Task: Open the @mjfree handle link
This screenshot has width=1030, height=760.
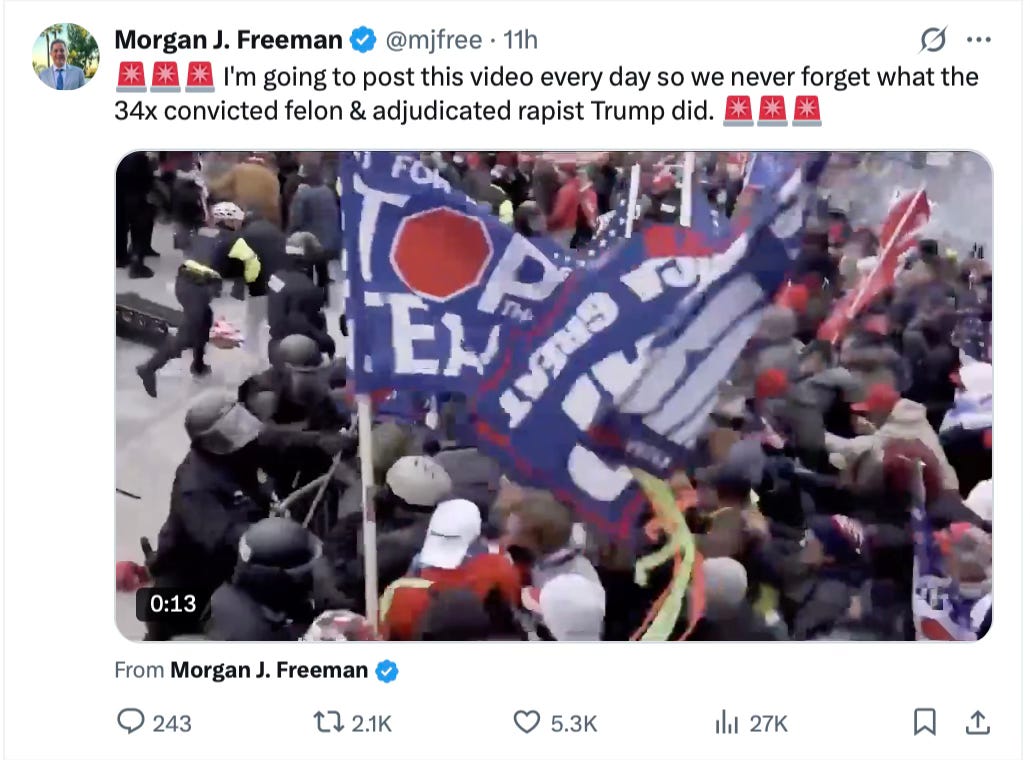Action: tap(434, 40)
